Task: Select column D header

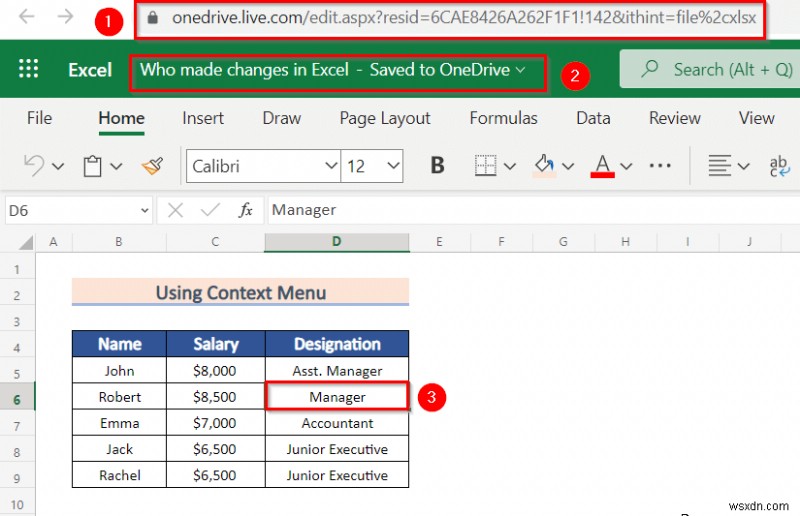Action: [337, 242]
